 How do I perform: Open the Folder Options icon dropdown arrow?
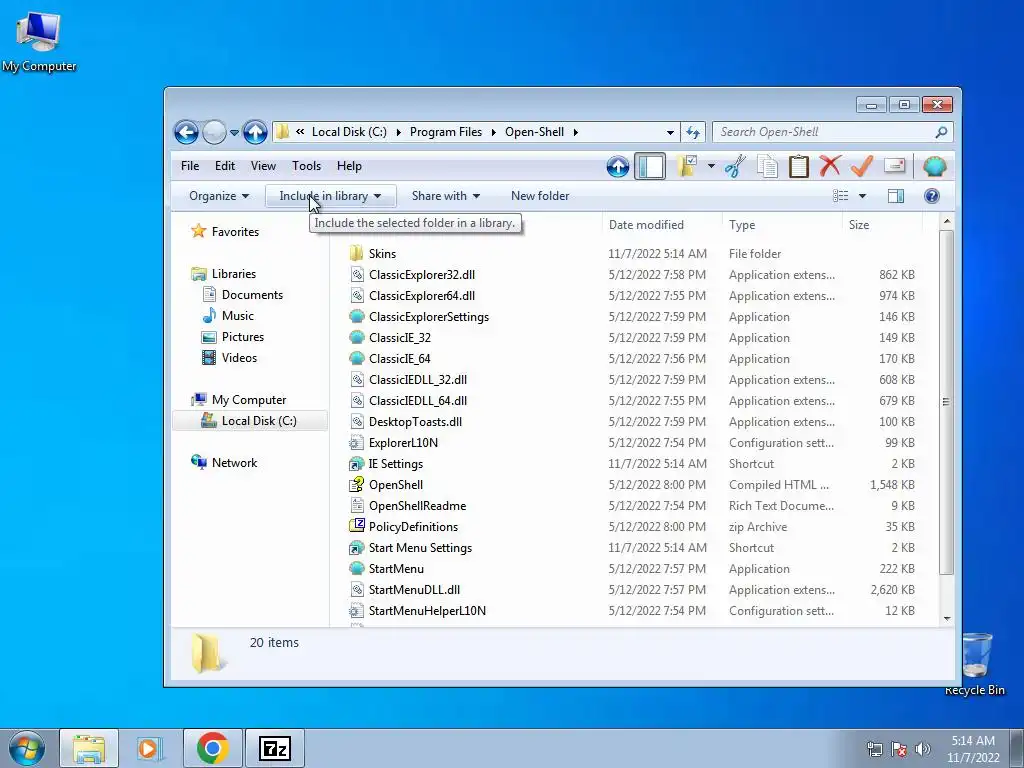coord(711,167)
